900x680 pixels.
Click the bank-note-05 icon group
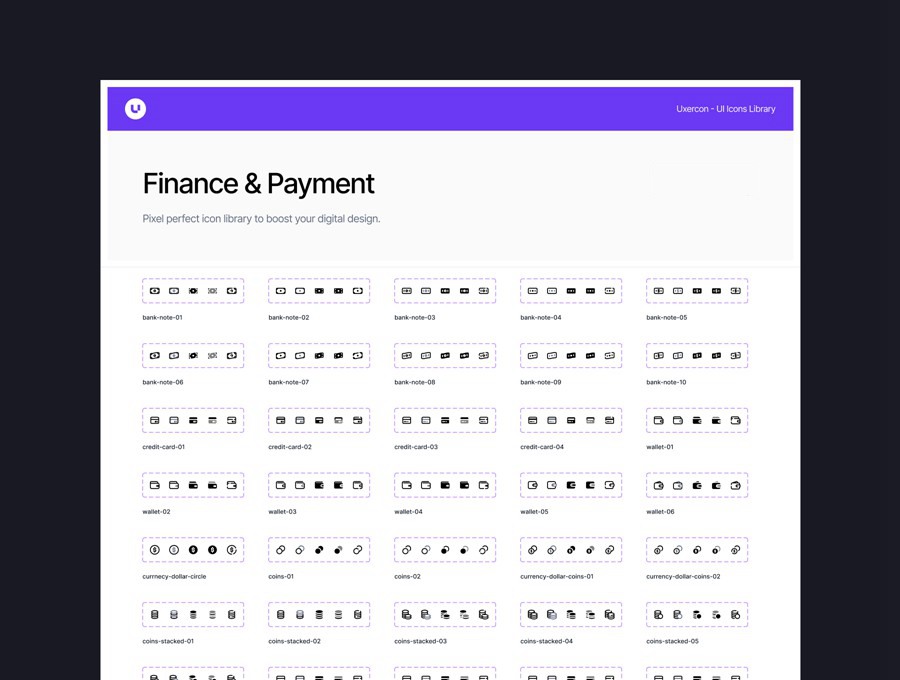696,290
